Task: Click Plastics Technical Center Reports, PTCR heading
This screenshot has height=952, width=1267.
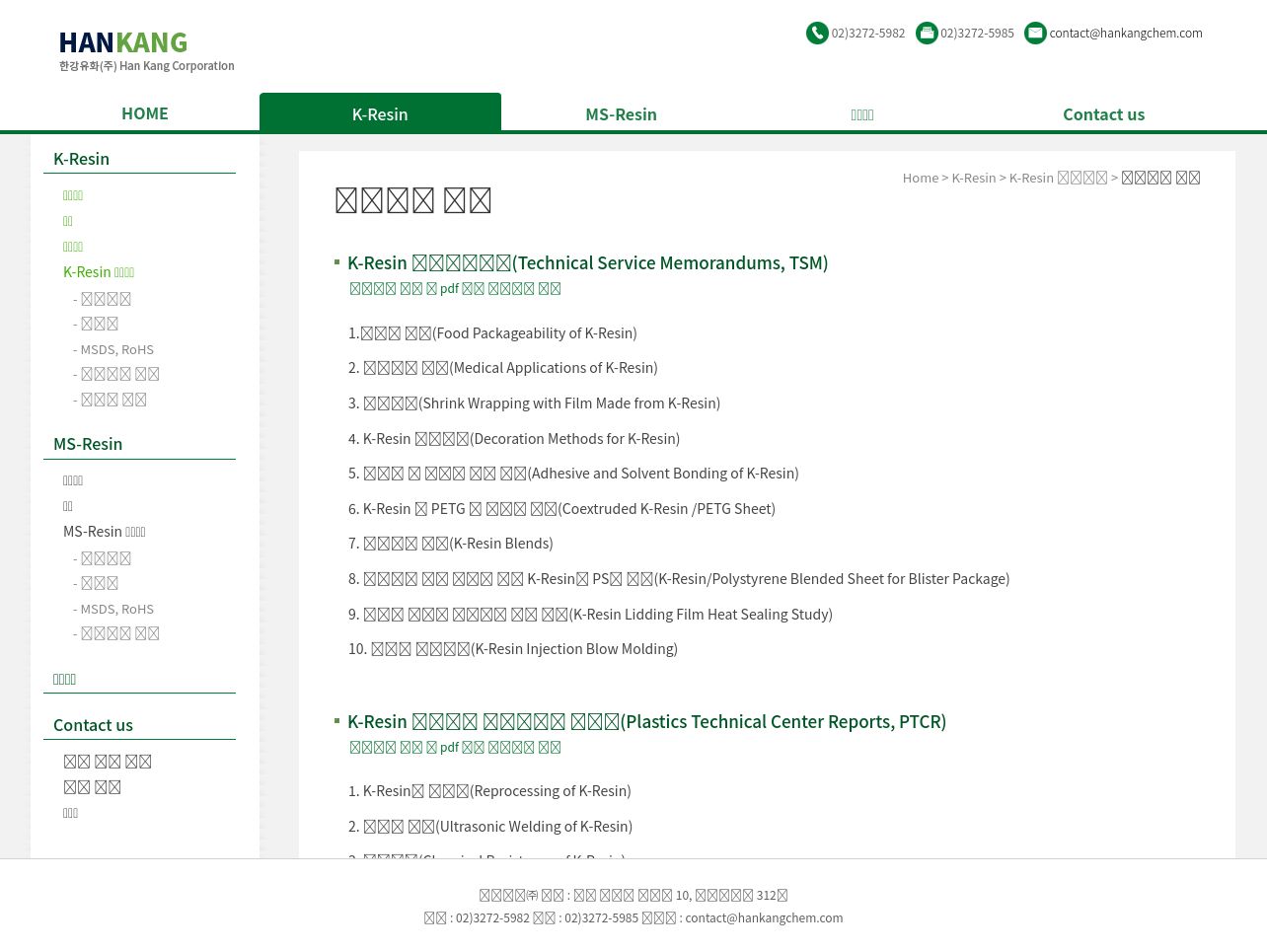Action: tap(647, 722)
